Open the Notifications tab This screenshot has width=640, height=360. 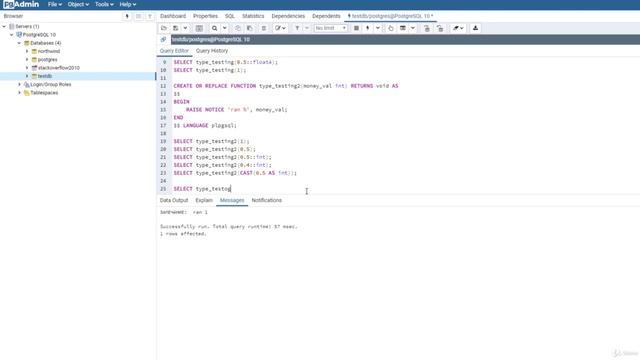coord(267,200)
